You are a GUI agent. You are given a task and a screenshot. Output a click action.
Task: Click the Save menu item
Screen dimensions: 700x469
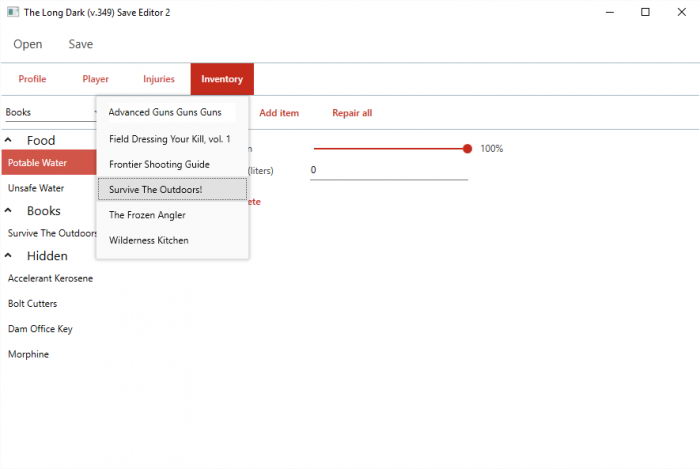pos(81,44)
